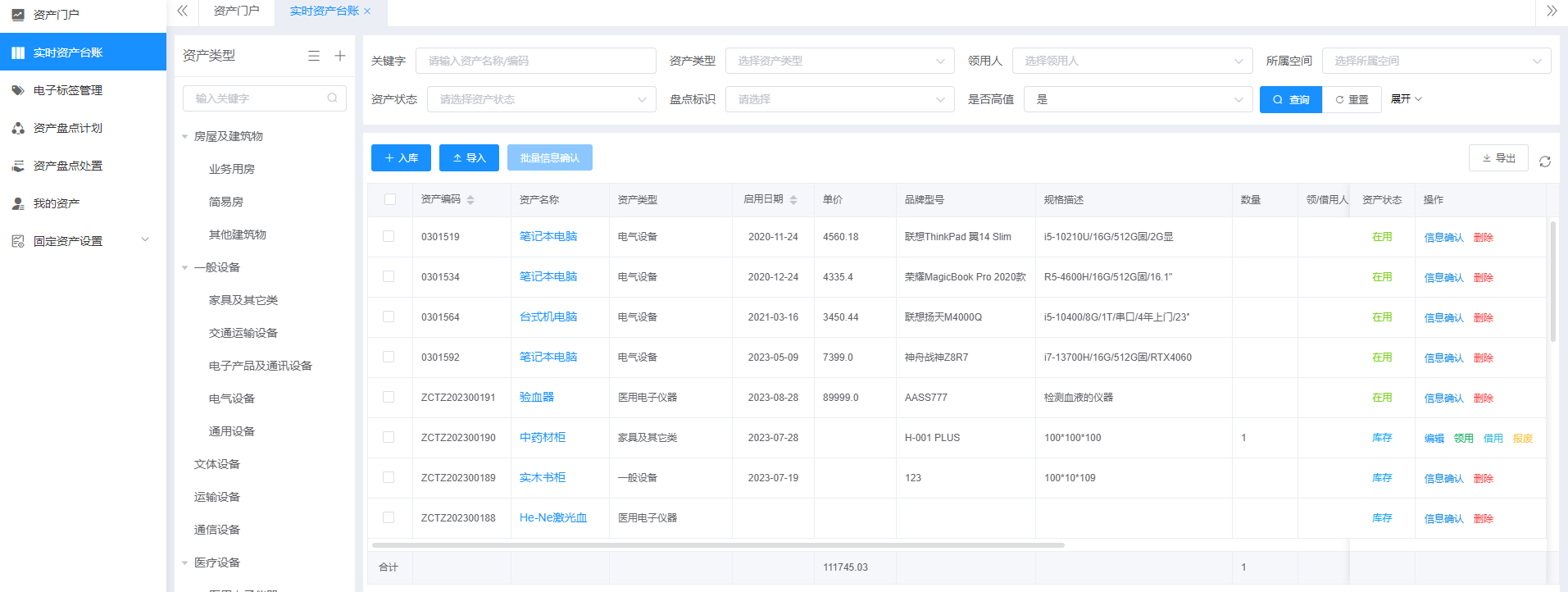Sort the table by the 资产编码 sort icon

coord(470,200)
